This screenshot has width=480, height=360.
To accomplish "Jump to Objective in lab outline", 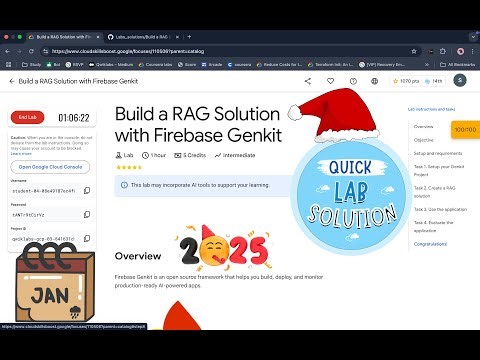I will tap(424, 140).
